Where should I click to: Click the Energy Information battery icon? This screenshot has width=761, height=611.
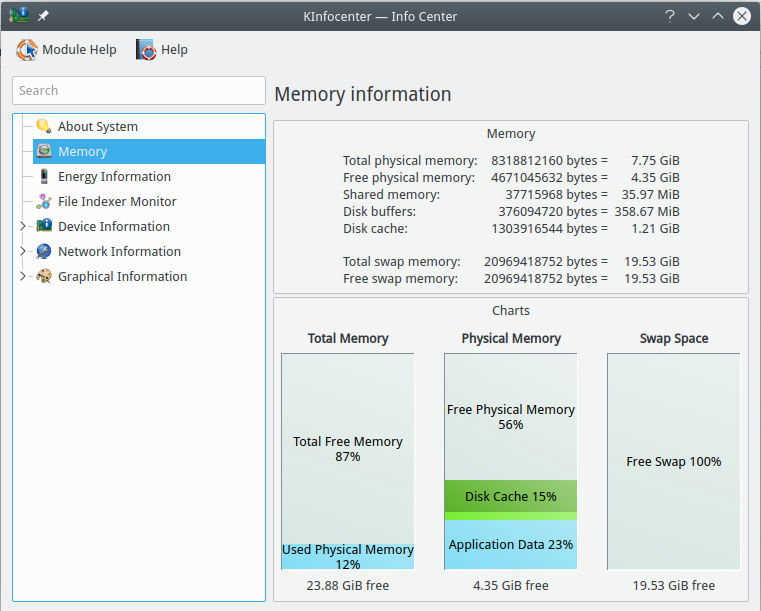click(44, 176)
